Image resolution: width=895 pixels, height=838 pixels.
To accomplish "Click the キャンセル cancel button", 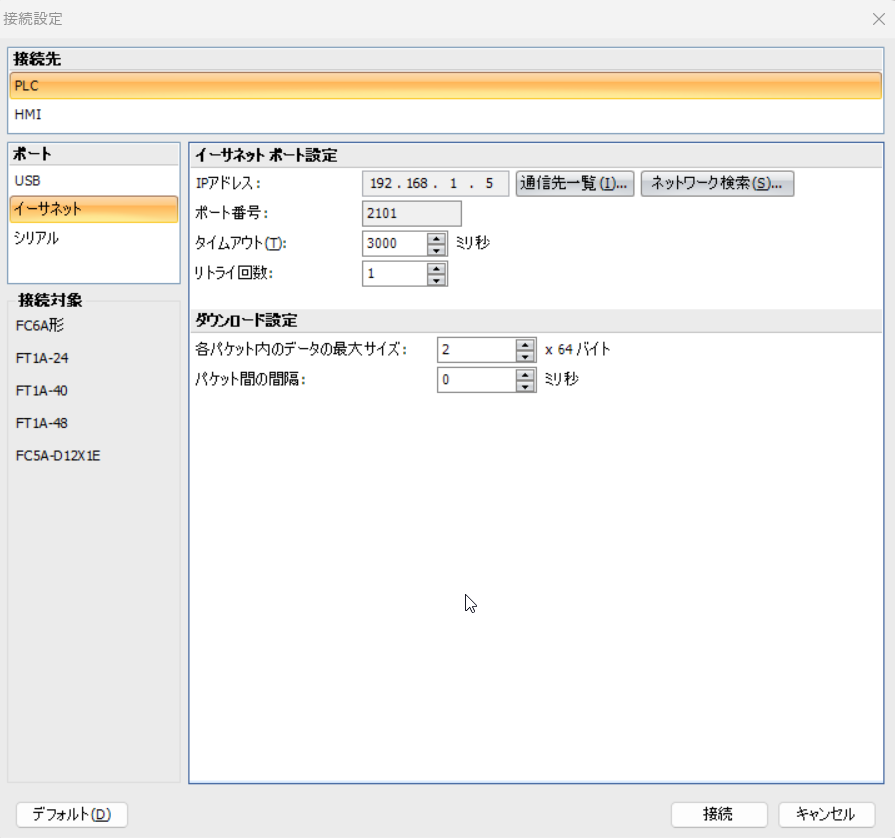I will click(826, 814).
